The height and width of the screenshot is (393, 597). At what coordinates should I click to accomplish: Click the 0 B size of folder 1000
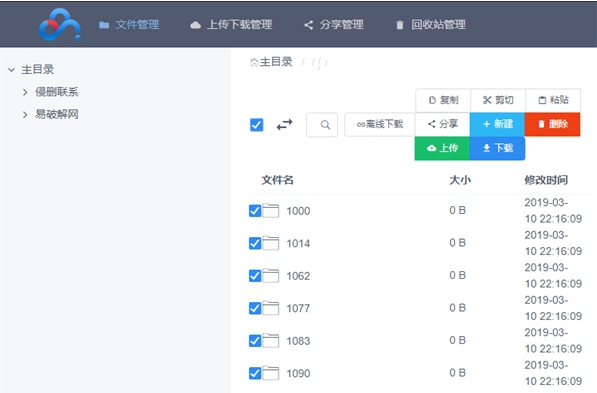click(457, 210)
